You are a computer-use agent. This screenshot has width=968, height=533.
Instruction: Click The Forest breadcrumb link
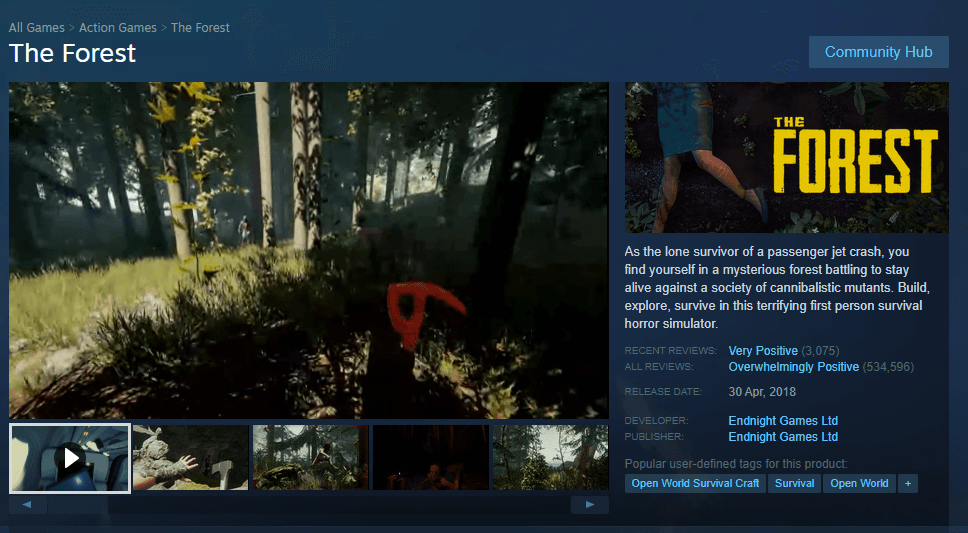pyautogui.click(x=200, y=28)
